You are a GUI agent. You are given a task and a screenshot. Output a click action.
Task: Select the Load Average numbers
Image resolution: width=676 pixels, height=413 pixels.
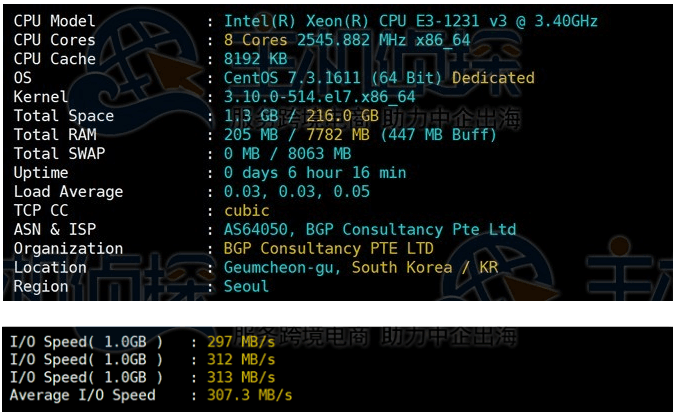[296, 192]
